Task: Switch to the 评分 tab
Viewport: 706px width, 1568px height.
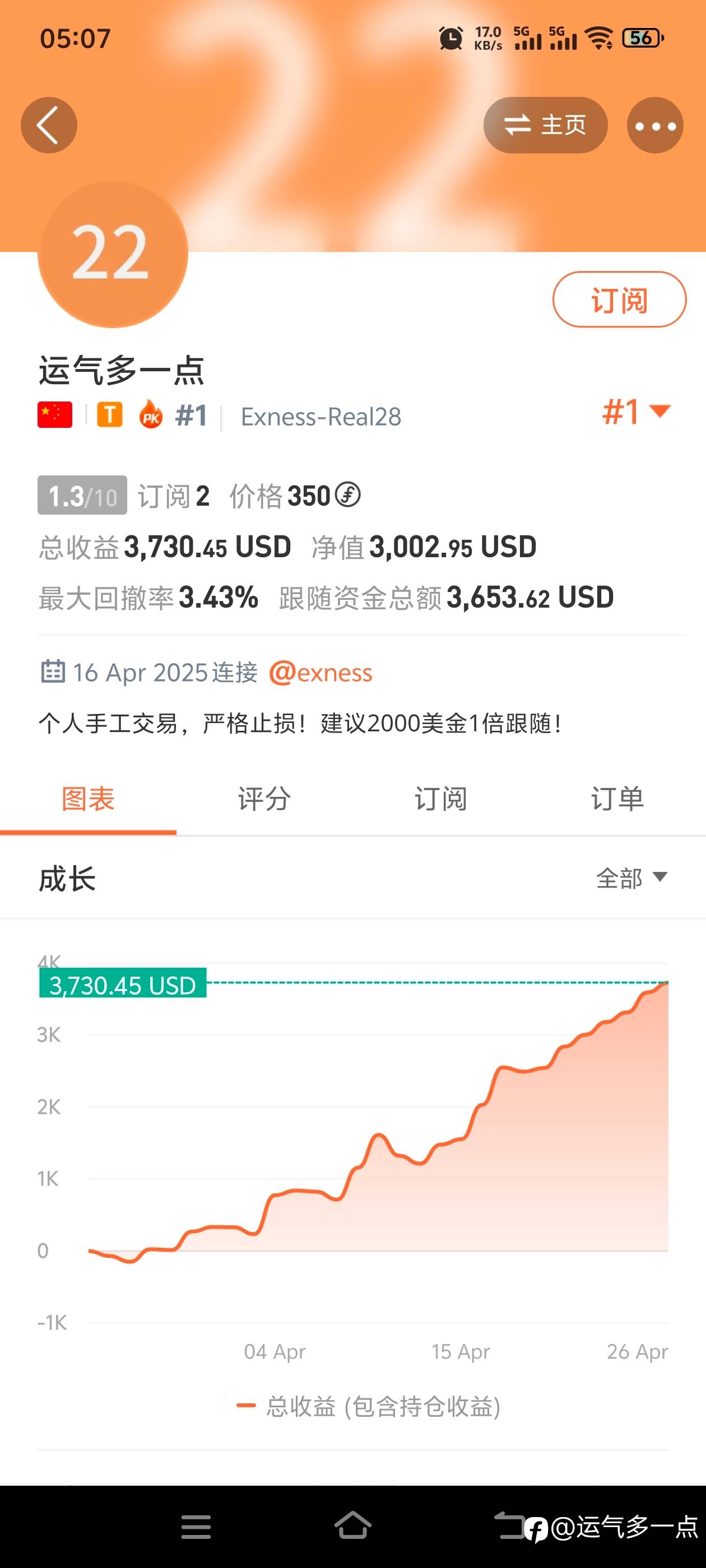Action: click(x=264, y=799)
